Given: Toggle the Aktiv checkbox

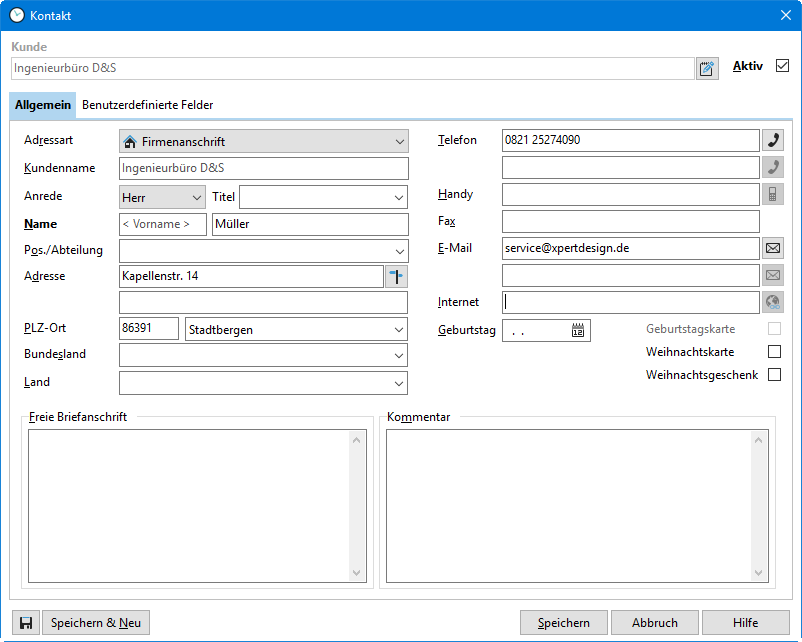Looking at the screenshot, I should pyautogui.click(x=782, y=66).
